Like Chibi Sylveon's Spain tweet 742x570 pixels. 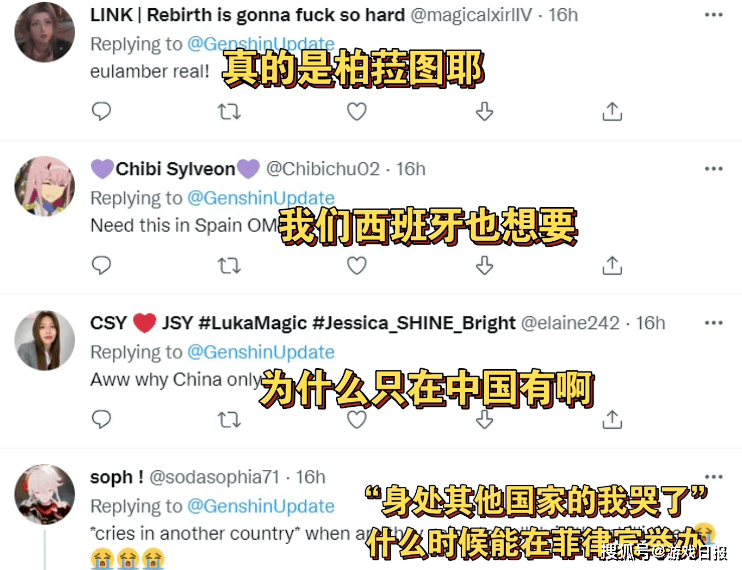357,265
